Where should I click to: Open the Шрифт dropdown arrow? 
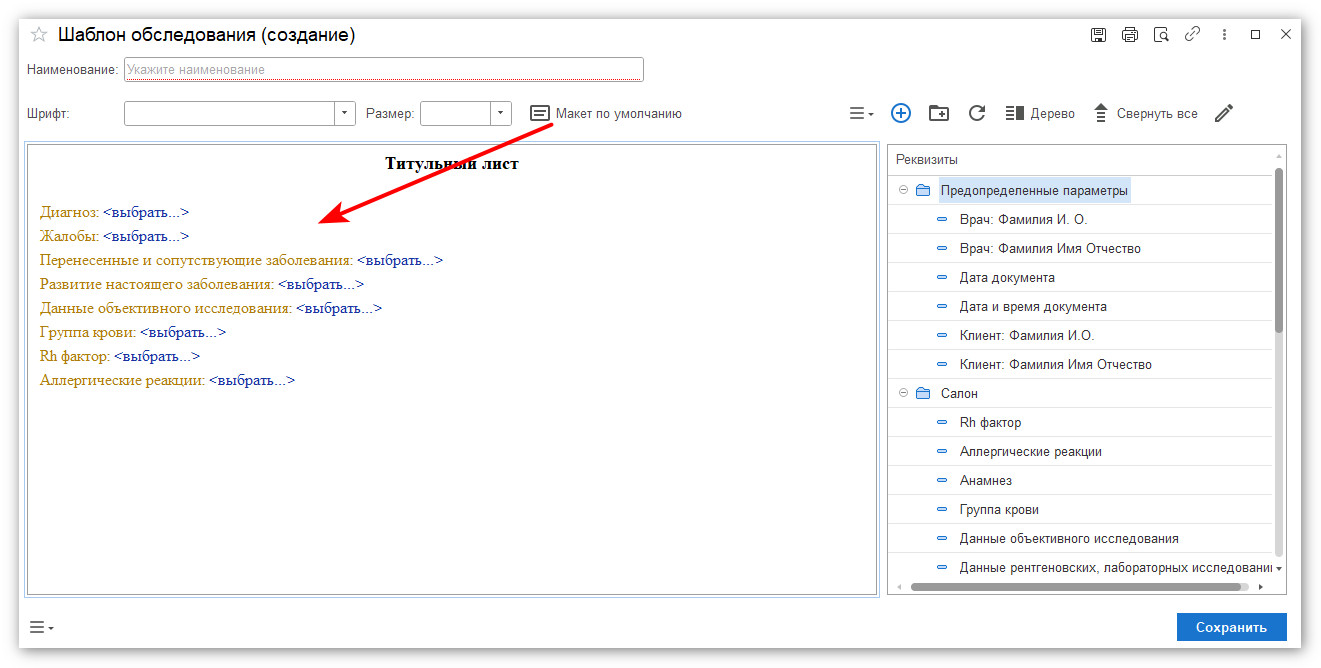point(344,113)
